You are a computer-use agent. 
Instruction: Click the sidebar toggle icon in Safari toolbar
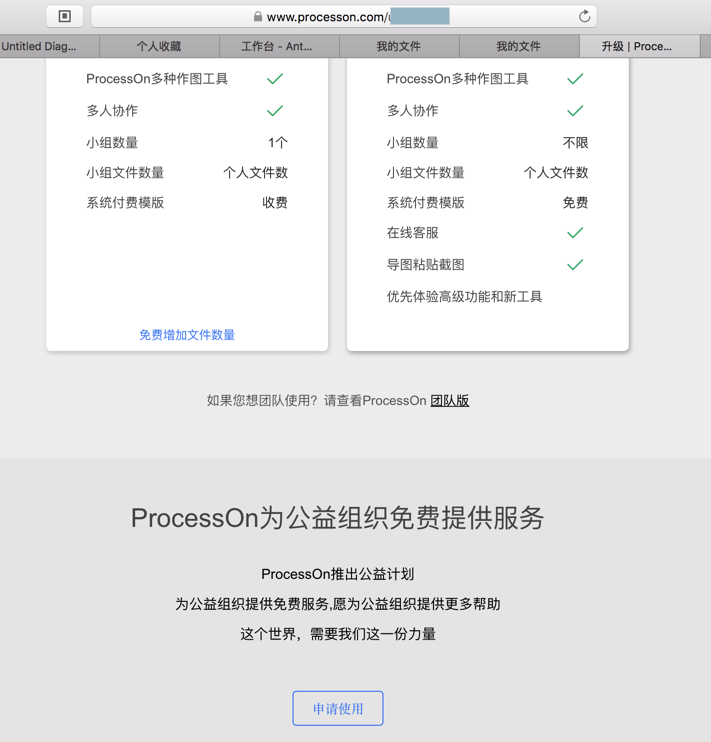[x=65, y=17]
